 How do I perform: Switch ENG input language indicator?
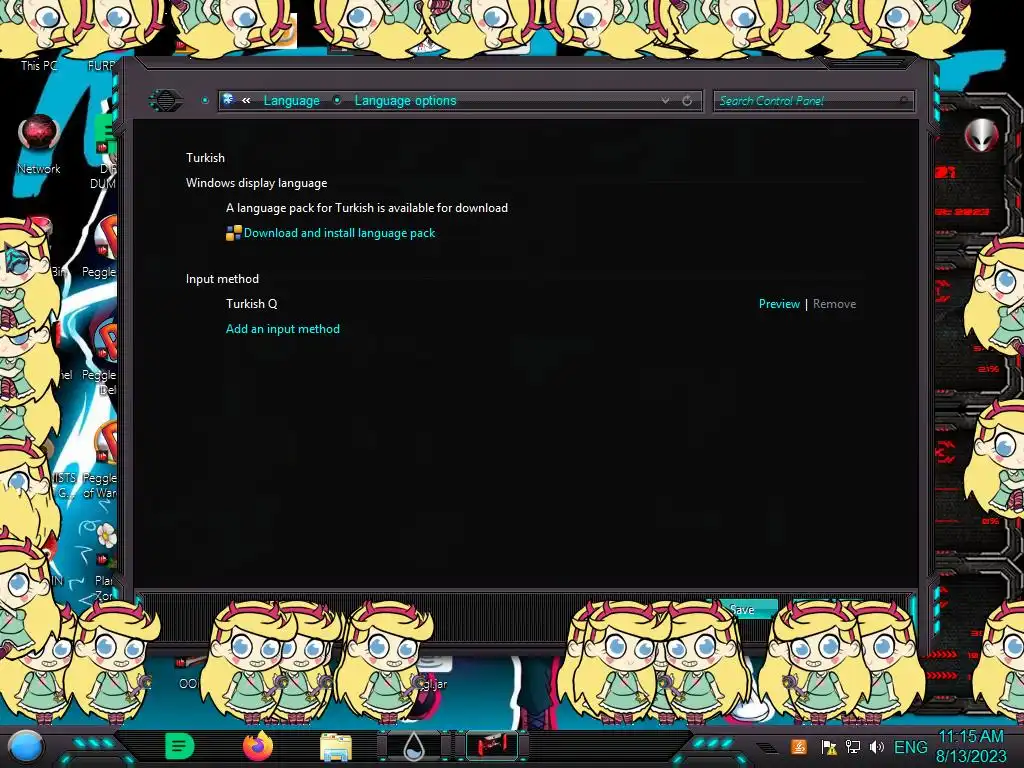click(910, 747)
